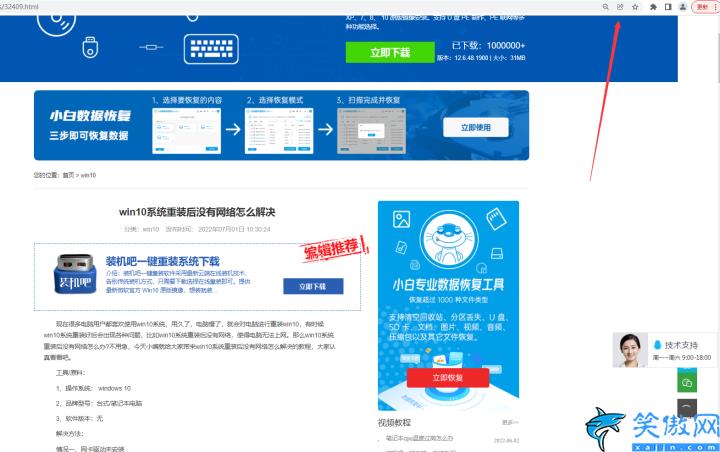Screen dimensions: 720x452
Task: Click the publish date 2022年07月01日 text
Action: coord(234,229)
